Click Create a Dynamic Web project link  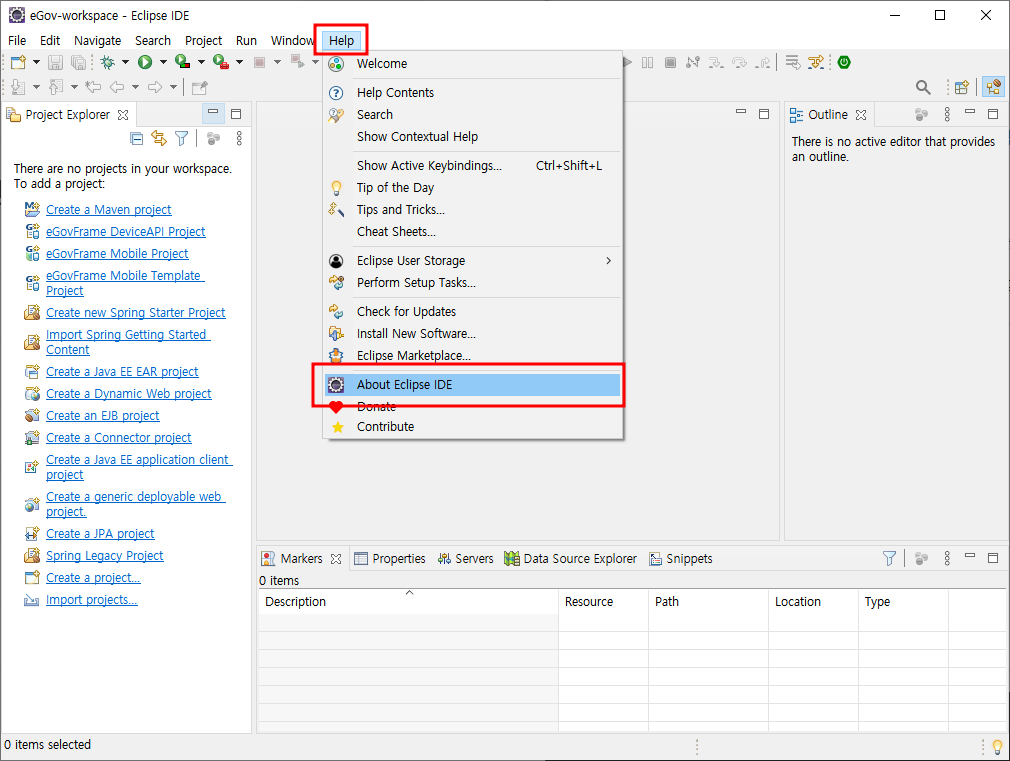(128, 394)
